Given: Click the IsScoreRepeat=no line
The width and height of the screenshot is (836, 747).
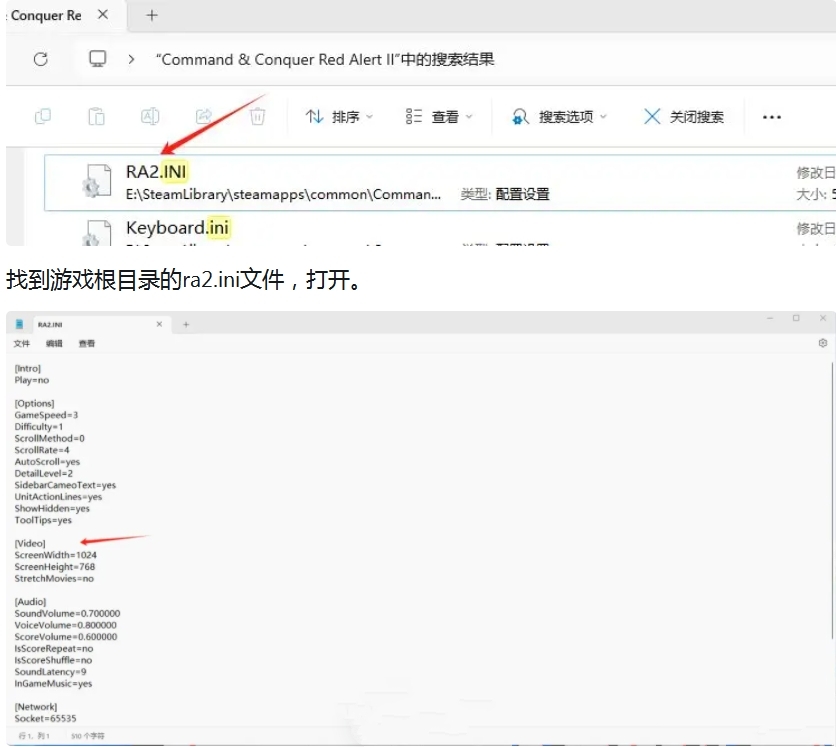Looking at the screenshot, I should pyautogui.click(x=54, y=649).
